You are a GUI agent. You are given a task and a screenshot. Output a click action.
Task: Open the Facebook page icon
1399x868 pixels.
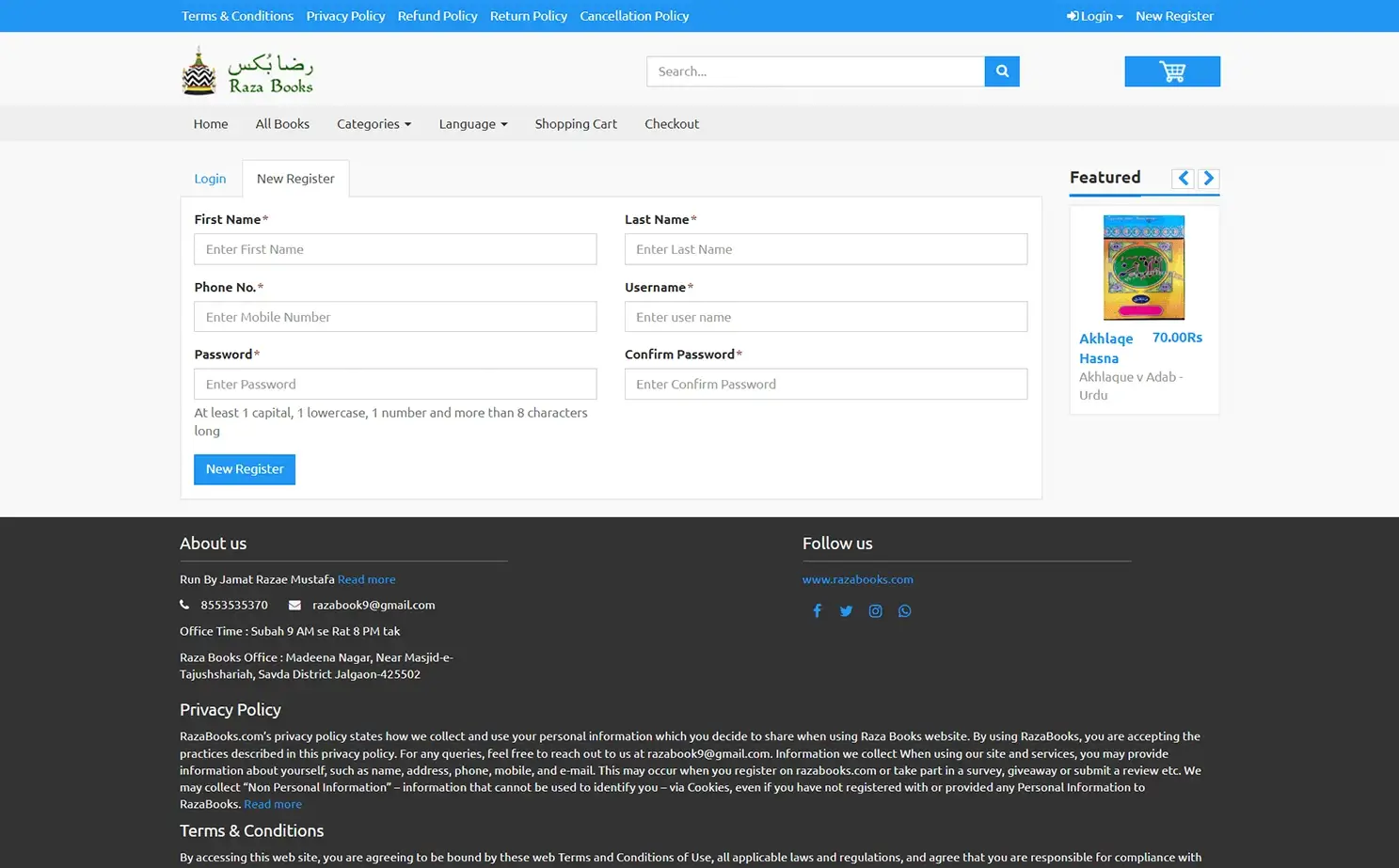pyautogui.click(x=817, y=610)
